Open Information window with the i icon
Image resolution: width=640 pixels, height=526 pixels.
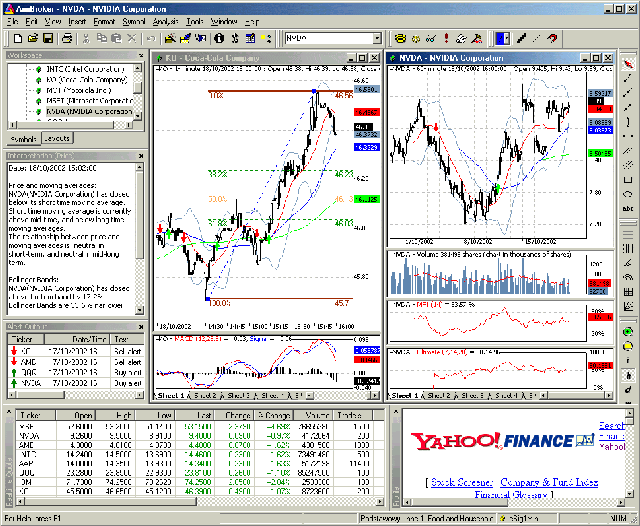click(x=219, y=38)
